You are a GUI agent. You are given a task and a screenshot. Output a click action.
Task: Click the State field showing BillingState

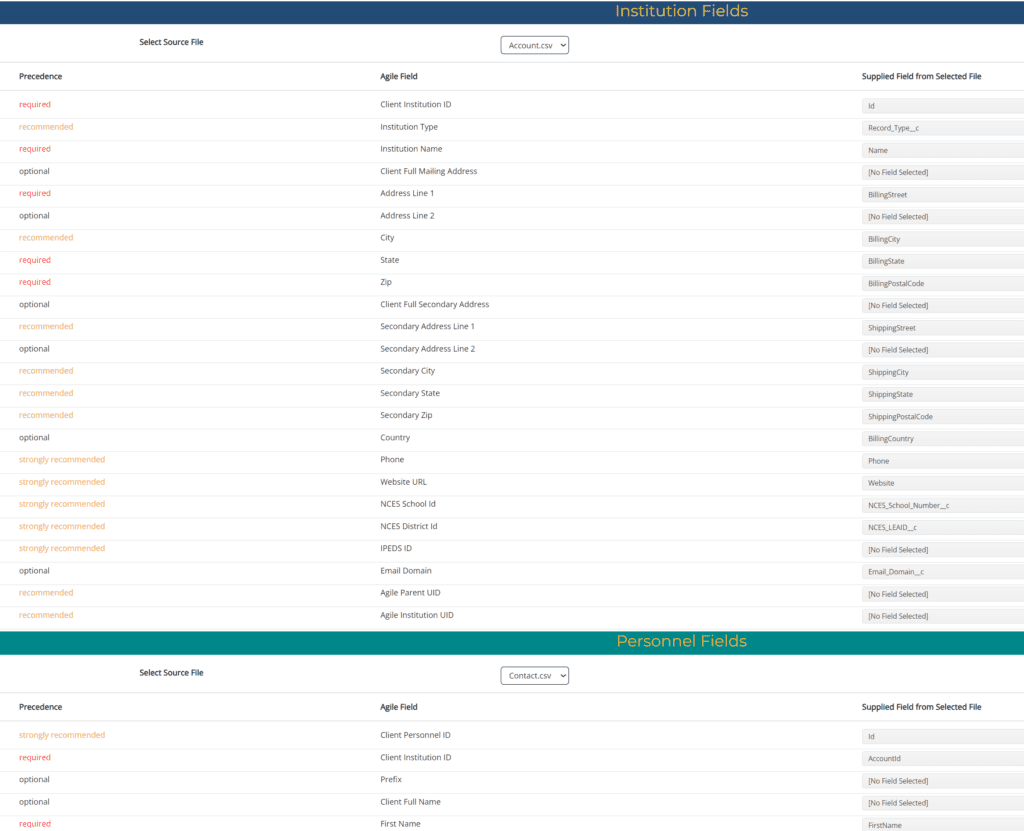pos(942,261)
